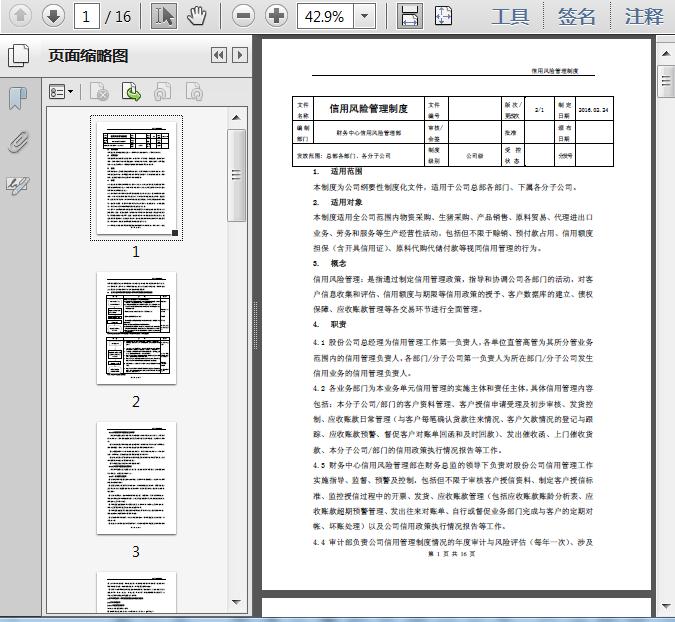Open the bookmarks panel
The image size is (675, 622).
pos(18,98)
